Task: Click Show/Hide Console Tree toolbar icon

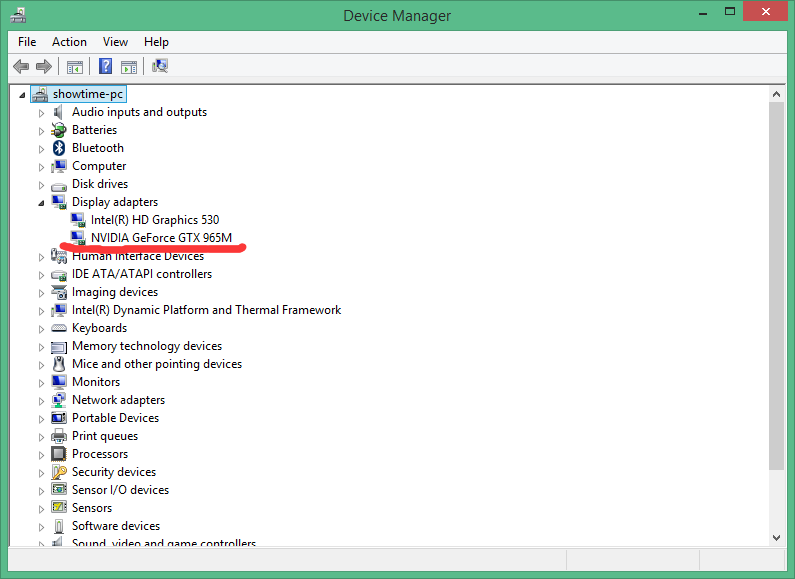Action: pos(75,66)
